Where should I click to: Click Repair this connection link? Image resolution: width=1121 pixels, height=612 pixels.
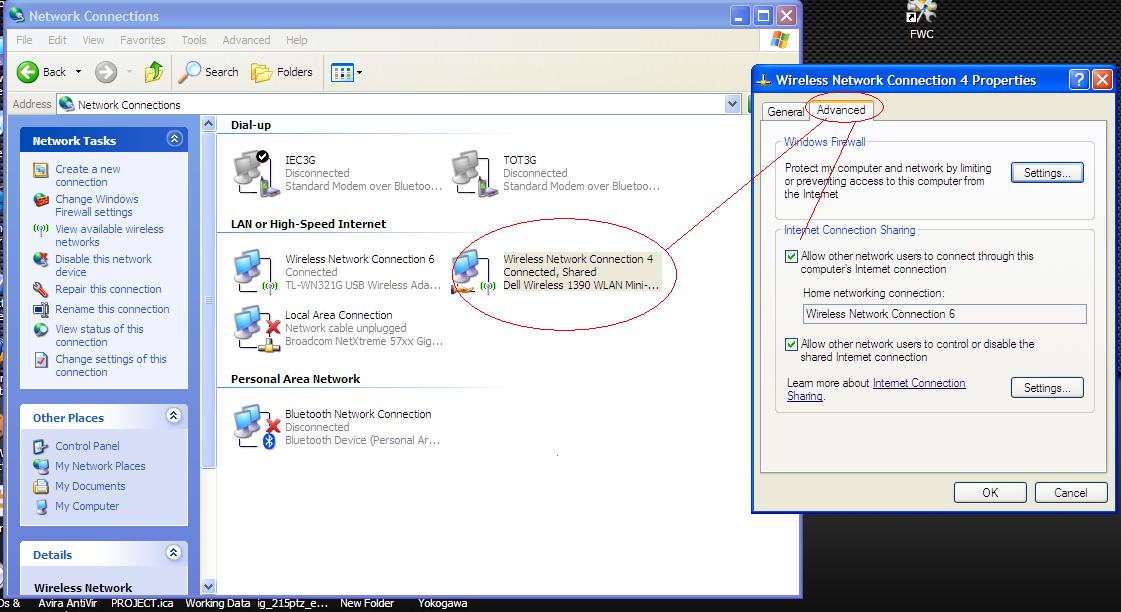(109, 289)
